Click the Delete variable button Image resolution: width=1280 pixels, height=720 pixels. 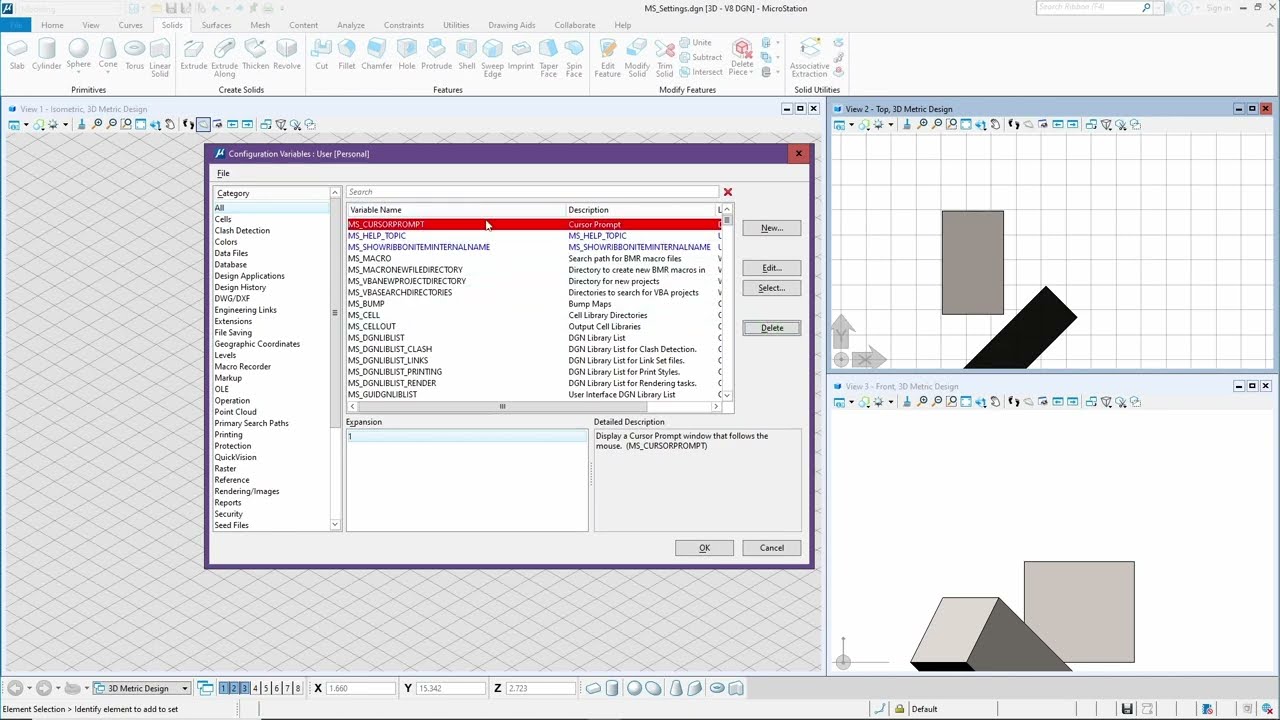[x=771, y=328]
